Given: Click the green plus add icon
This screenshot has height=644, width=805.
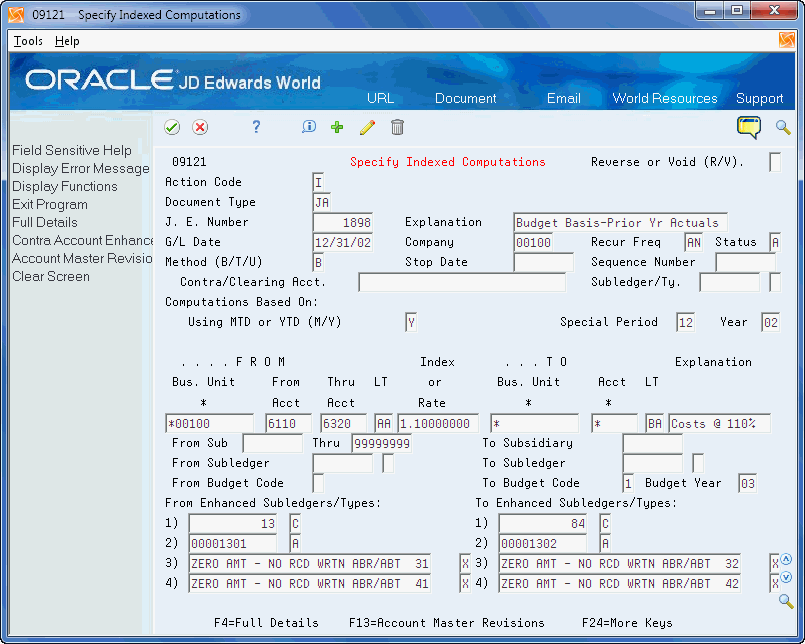Looking at the screenshot, I should 337,127.
